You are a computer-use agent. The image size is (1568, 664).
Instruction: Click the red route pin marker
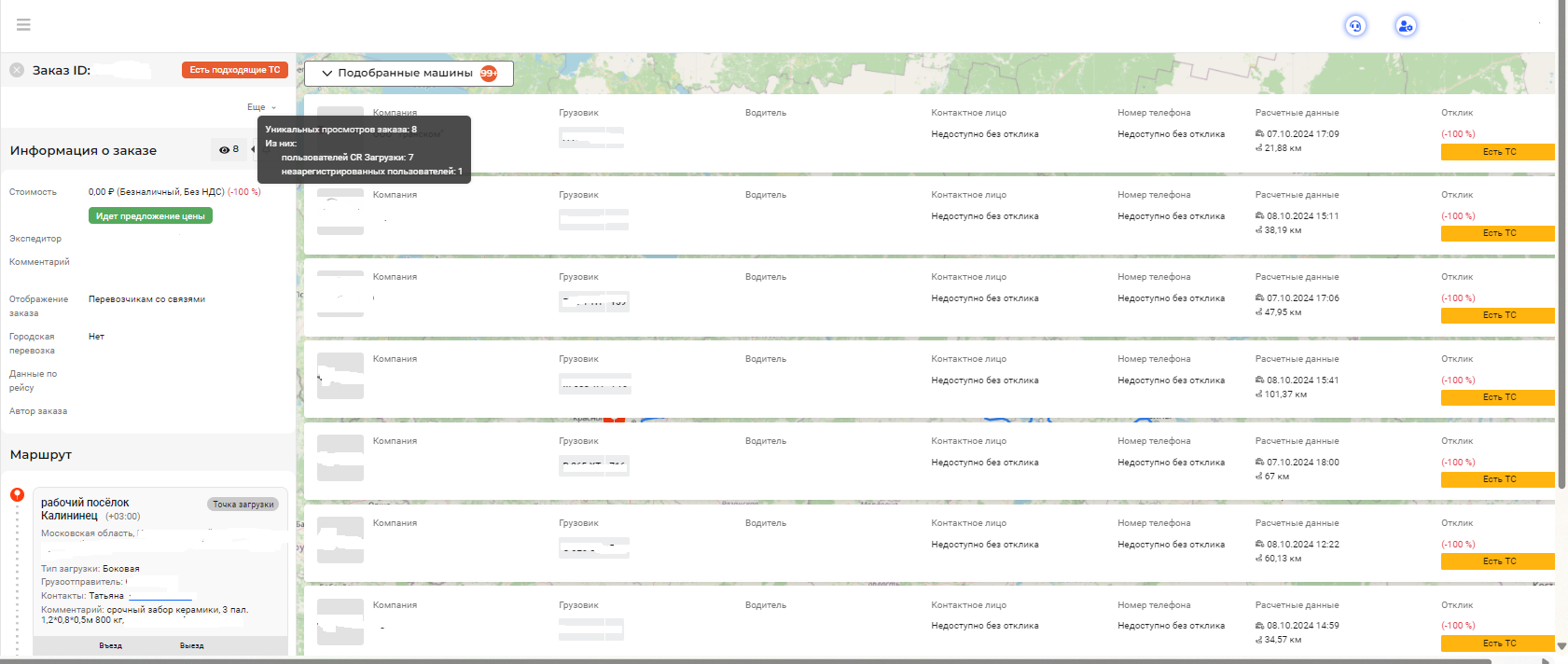(17, 495)
